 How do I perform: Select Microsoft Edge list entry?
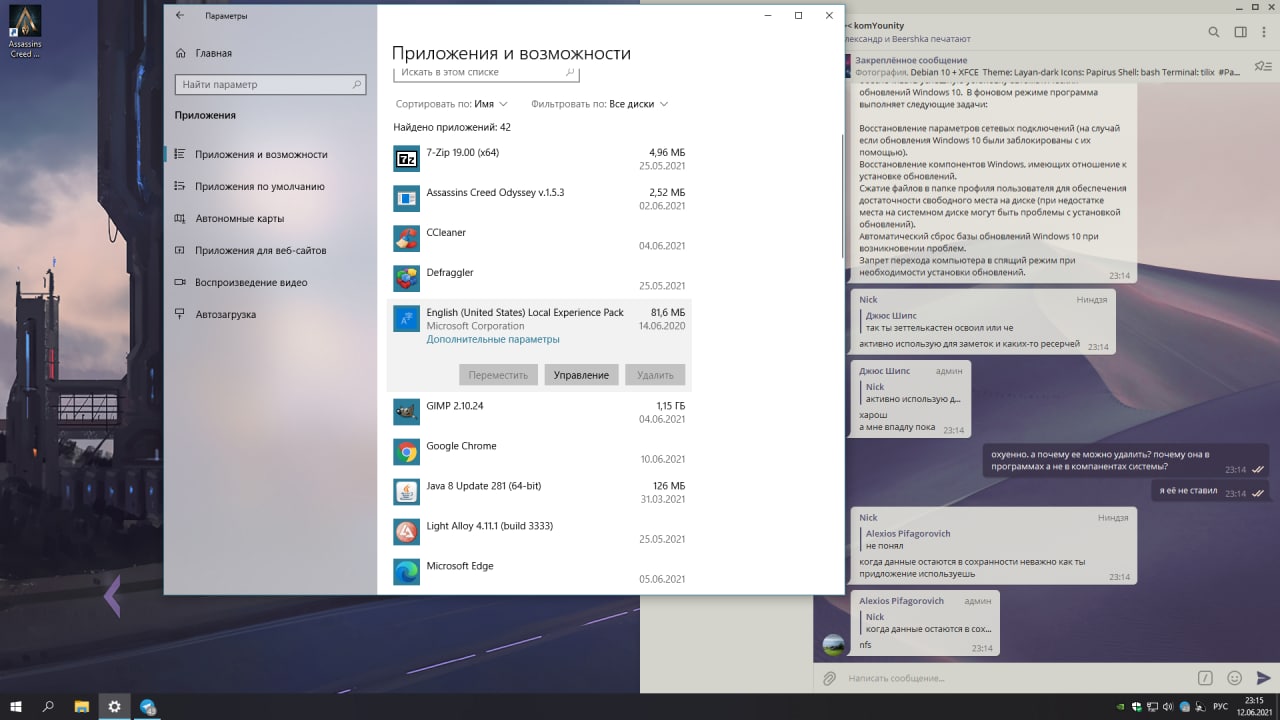(539, 573)
